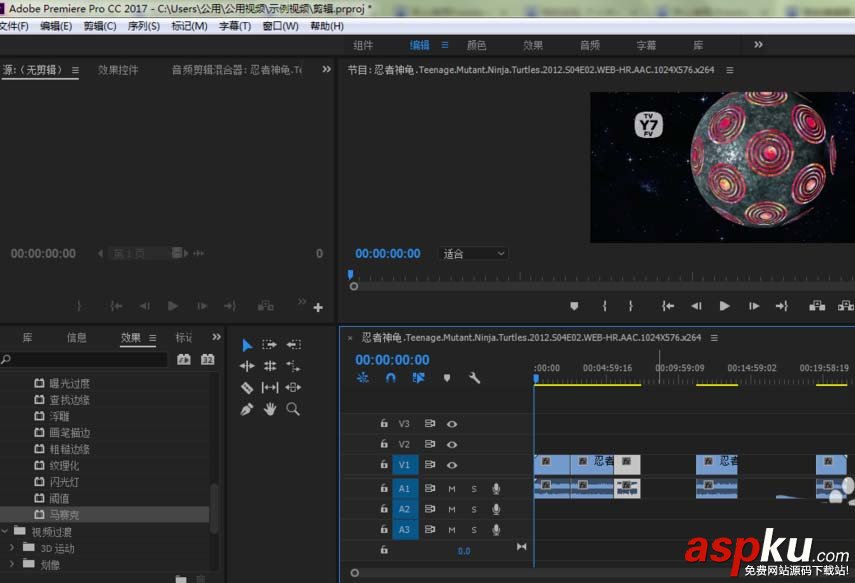The width and height of the screenshot is (855, 583).
Task: Show hidden Source panel tabs chevron
Action: (326, 69)
